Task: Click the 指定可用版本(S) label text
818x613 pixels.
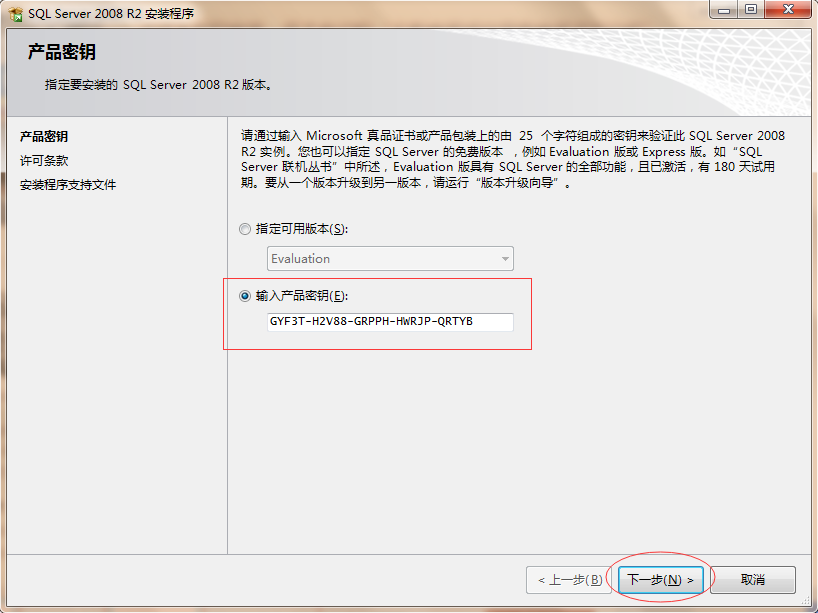Action: [x=302, y=229]
